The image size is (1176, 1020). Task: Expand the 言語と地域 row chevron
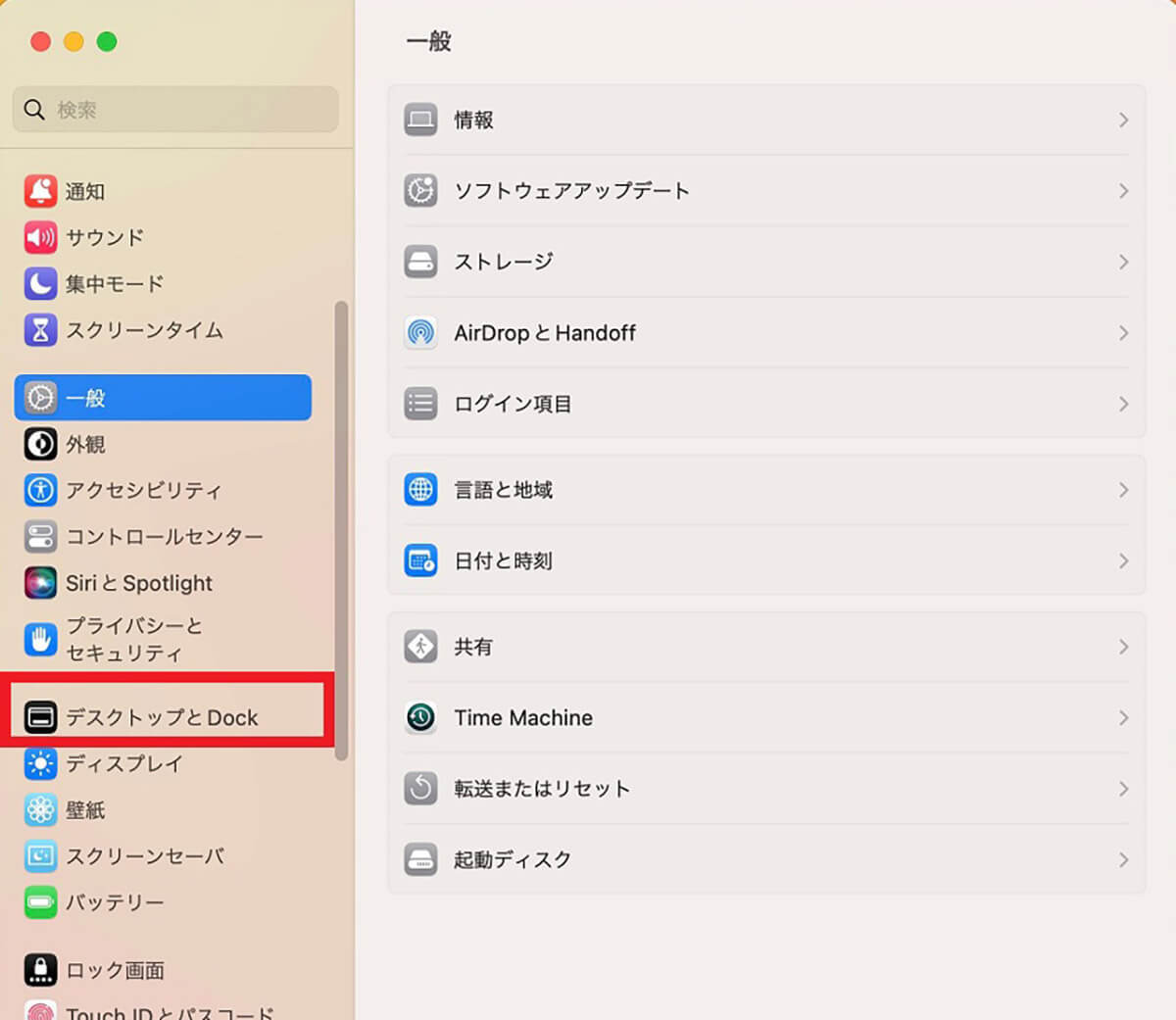[x=1123, y=489]
